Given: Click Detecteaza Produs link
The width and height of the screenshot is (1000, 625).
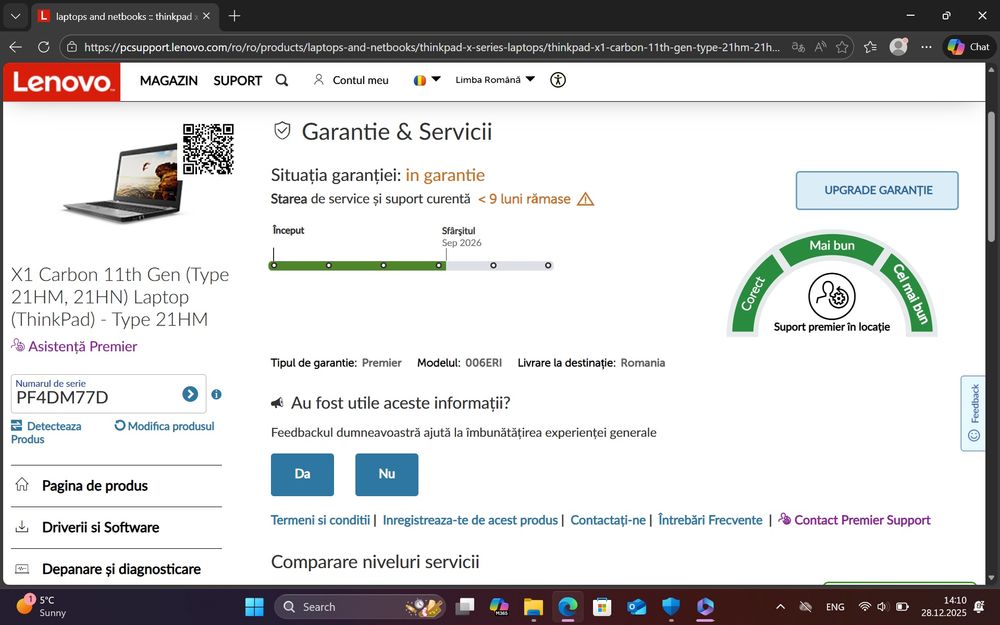Looking at the screenshot, I should [46, 432].
